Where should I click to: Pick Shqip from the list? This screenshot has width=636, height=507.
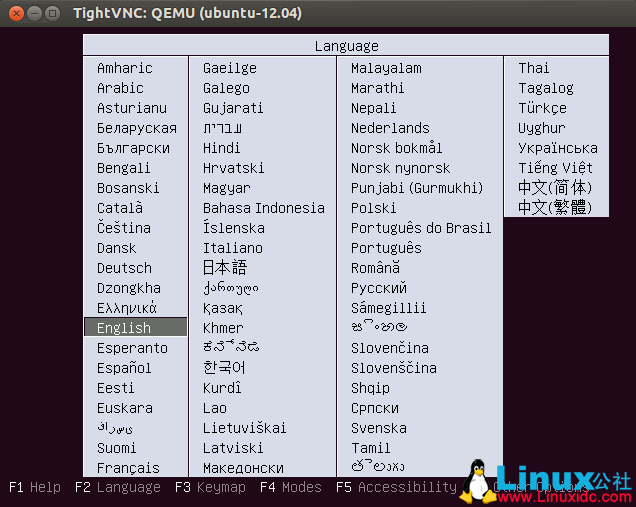(x=370, y=388)
